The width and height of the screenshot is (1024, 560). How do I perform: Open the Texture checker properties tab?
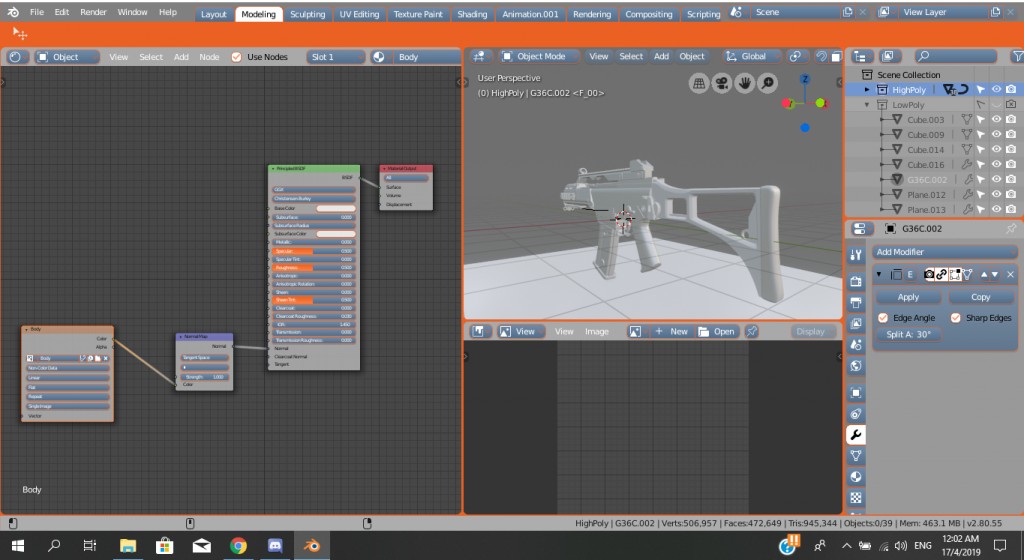pos(855,497)
